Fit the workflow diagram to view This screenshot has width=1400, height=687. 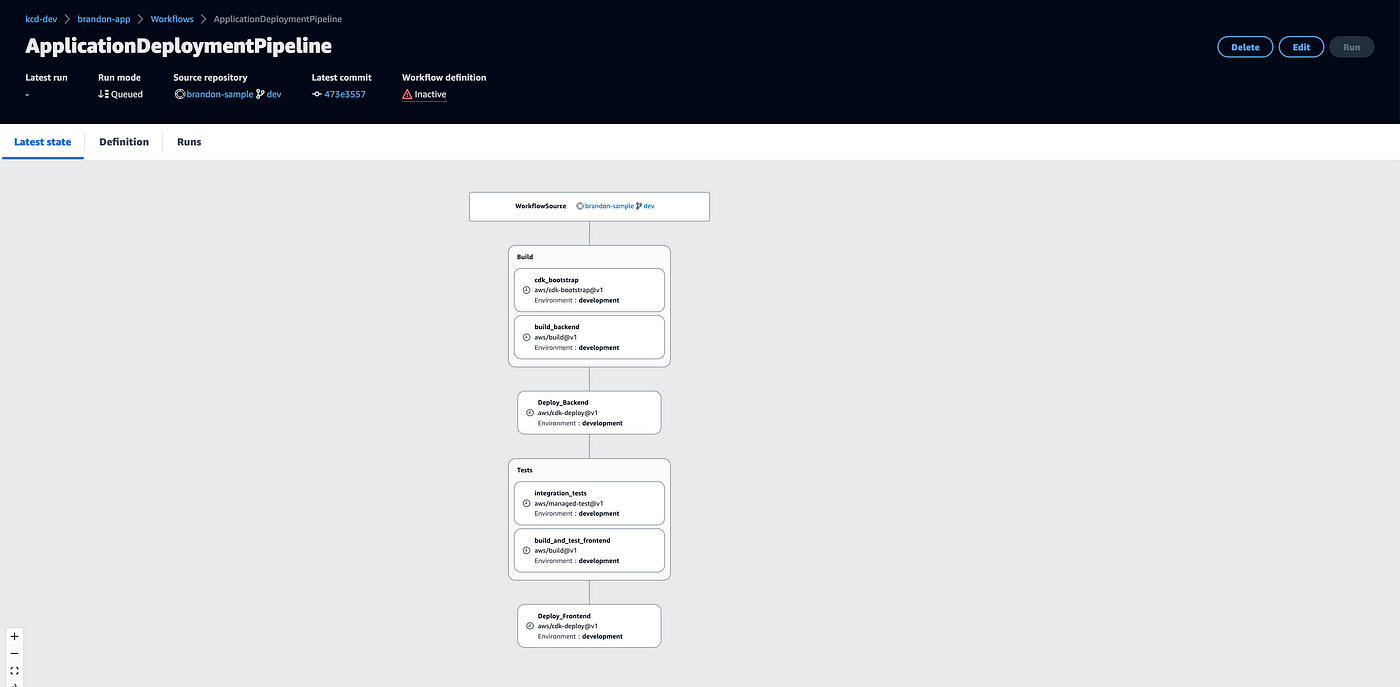coord(14,670)
